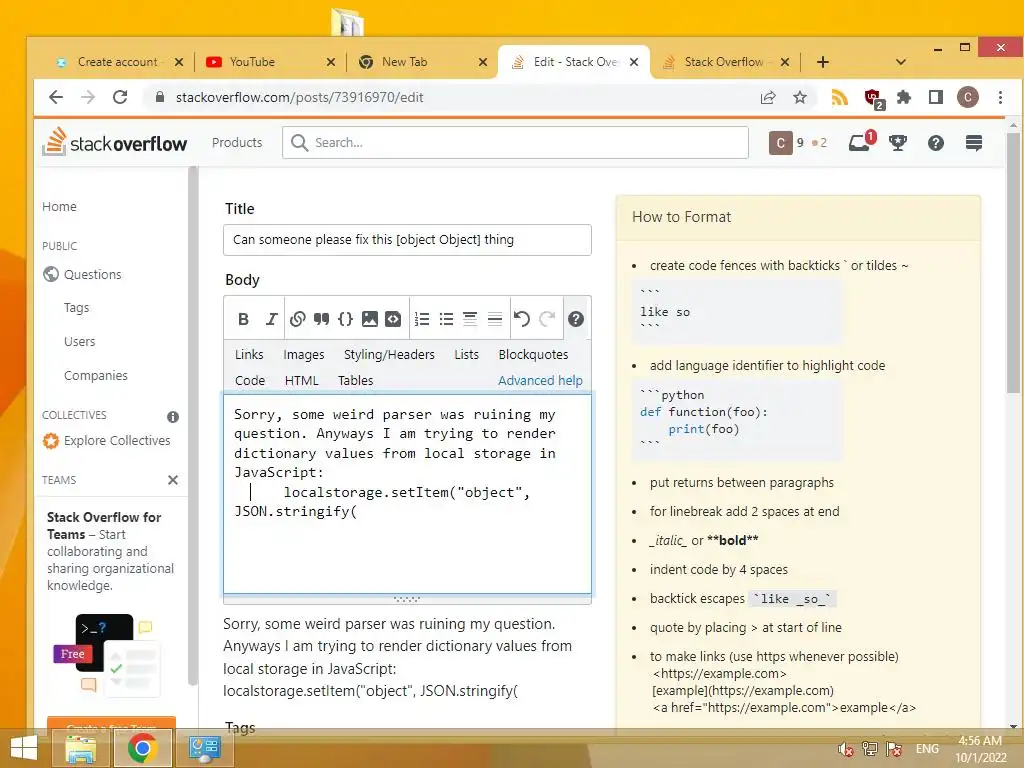This screenshot has width=1024, height=768.
Task: Show Collectives info icon
Action: tap(172, 416)
